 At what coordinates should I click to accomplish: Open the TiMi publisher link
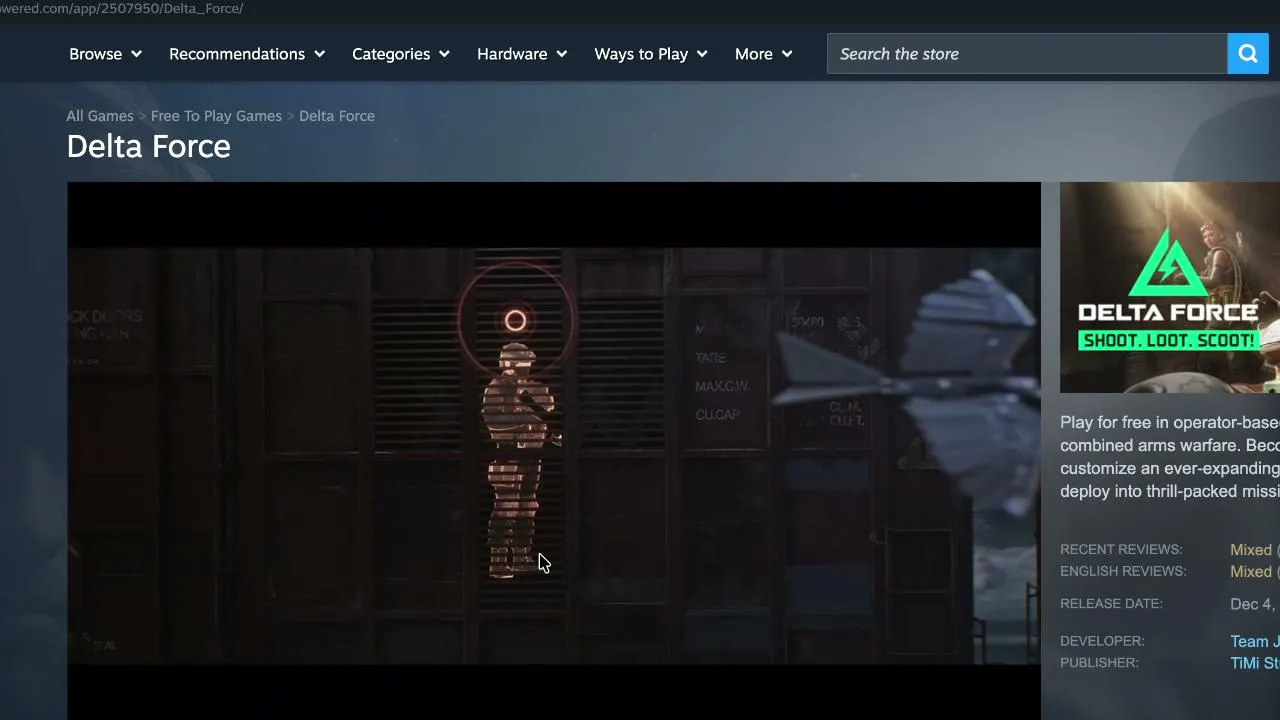coord(1255,663)
